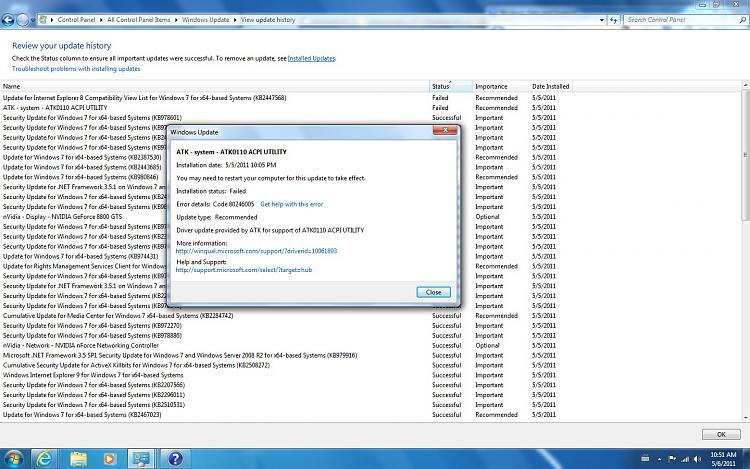The image size is (750, 469).
Task: Select the nVidia nForce Networking Controller row
Action: pos(286,345)
